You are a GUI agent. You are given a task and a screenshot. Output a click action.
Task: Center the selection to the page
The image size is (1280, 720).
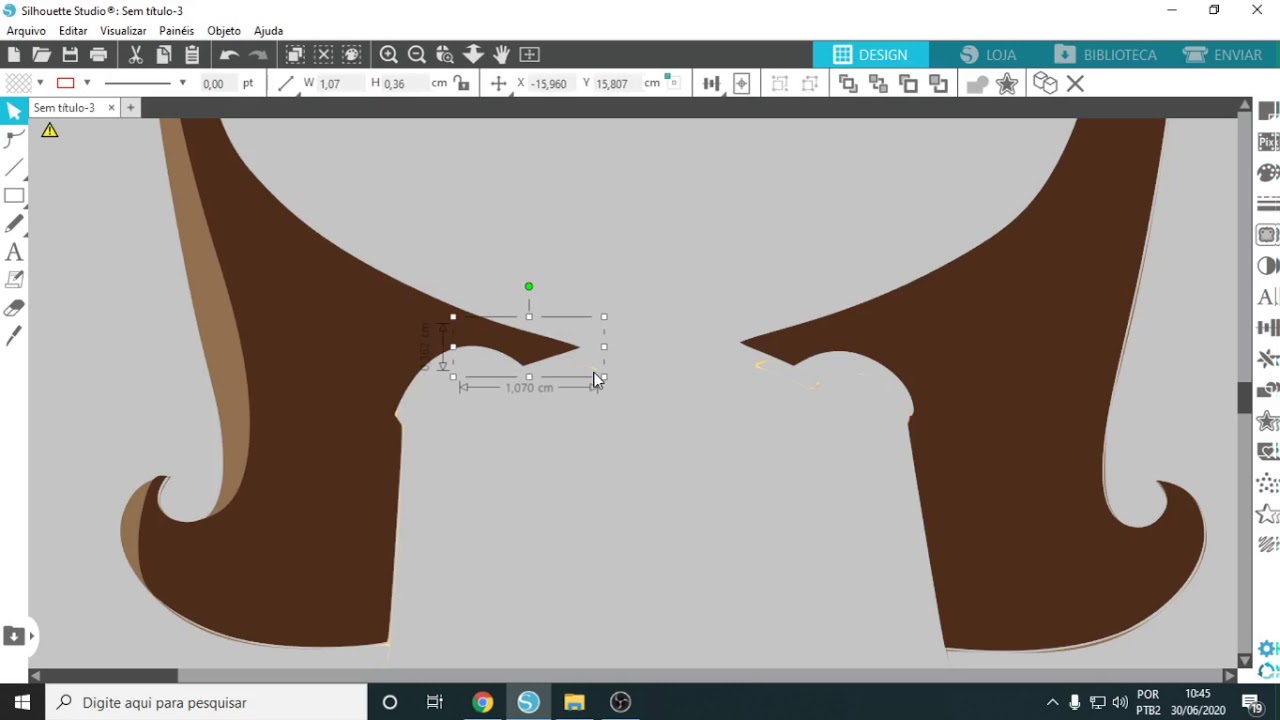(x=741, y=84)
